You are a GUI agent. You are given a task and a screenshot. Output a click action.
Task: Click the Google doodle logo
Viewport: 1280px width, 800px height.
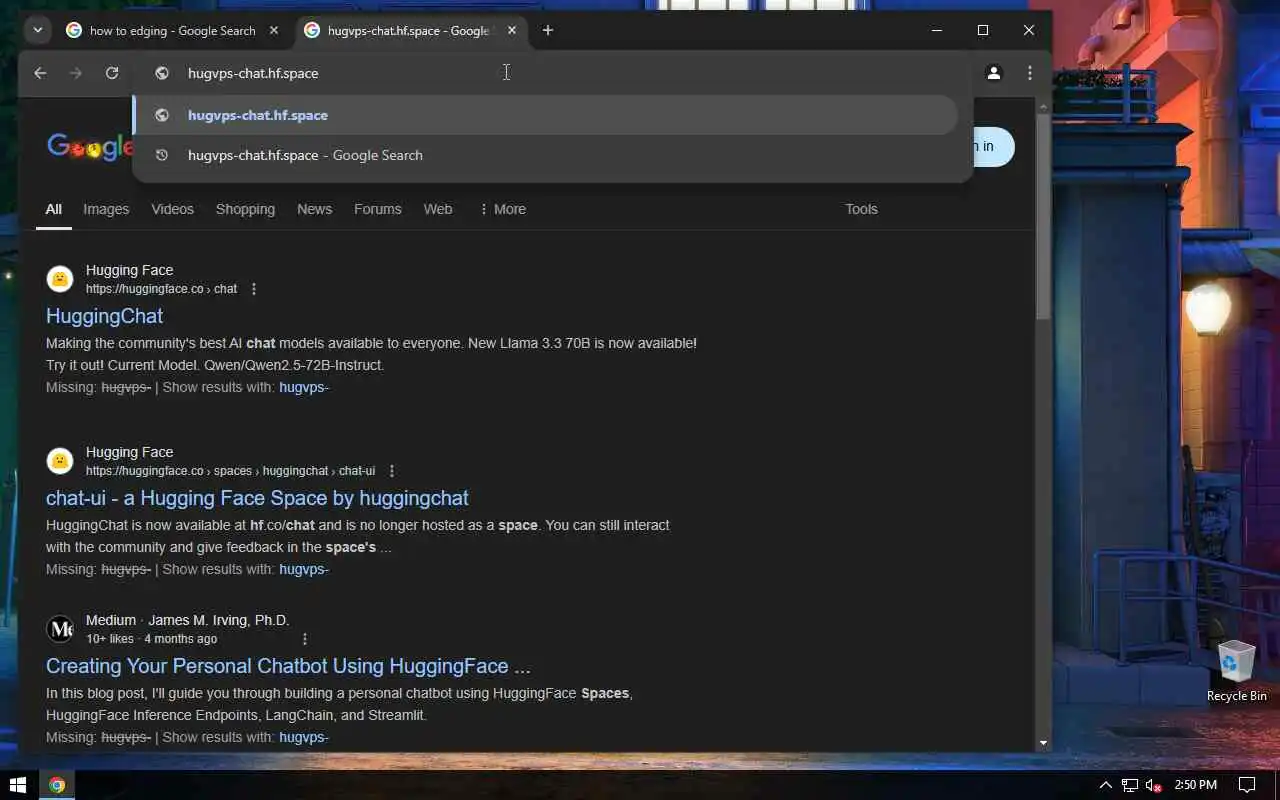tap(89, 148)
